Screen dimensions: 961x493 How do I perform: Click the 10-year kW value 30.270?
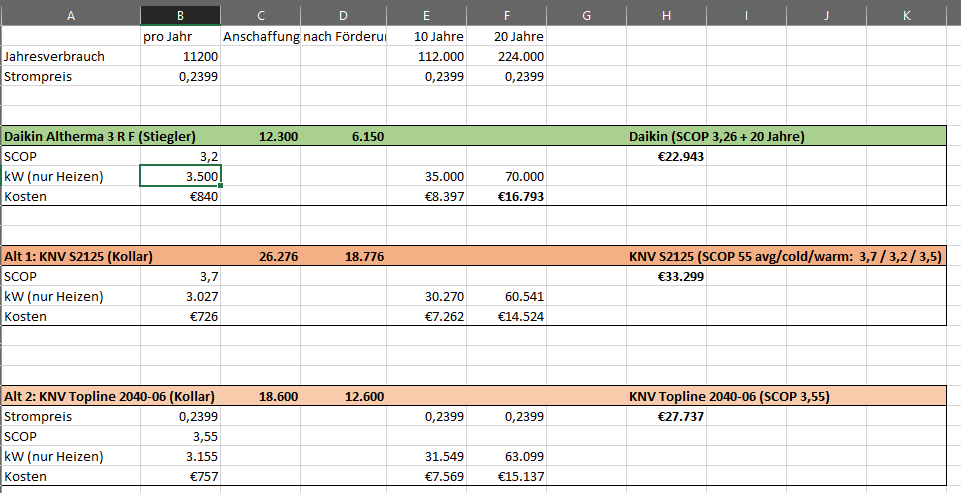427,296
